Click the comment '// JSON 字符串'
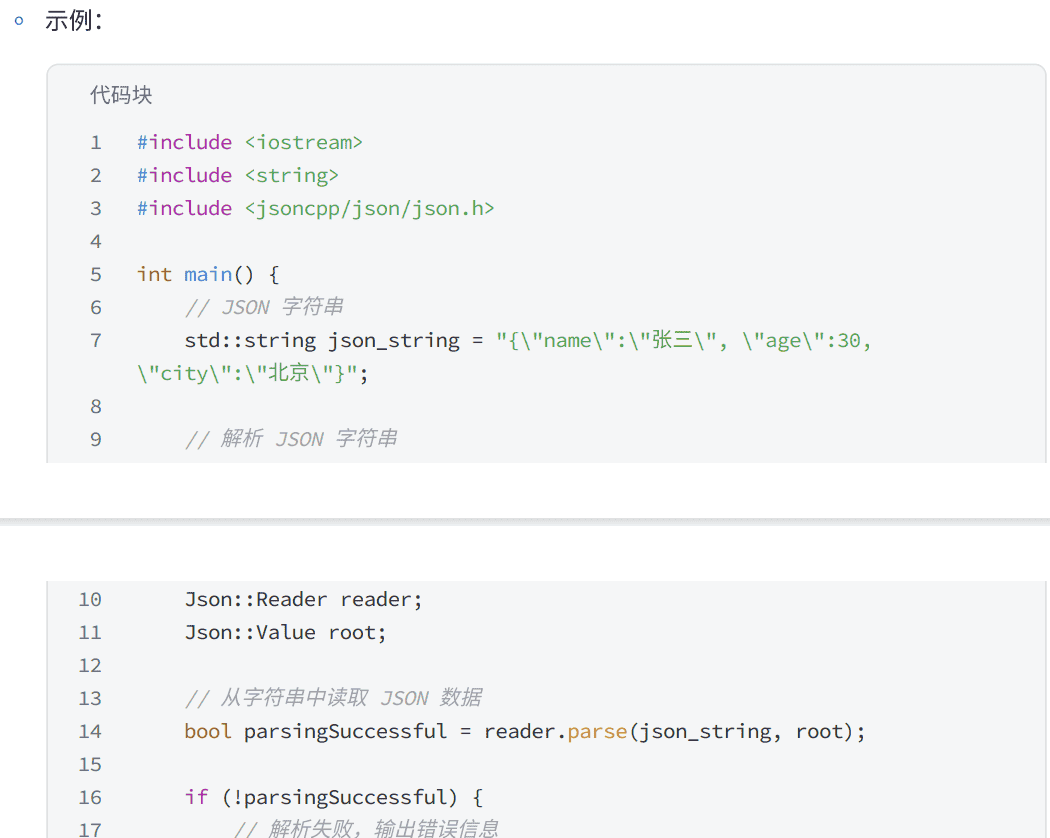The height and width of the screenshot is (838, 1050). (264, 307)
